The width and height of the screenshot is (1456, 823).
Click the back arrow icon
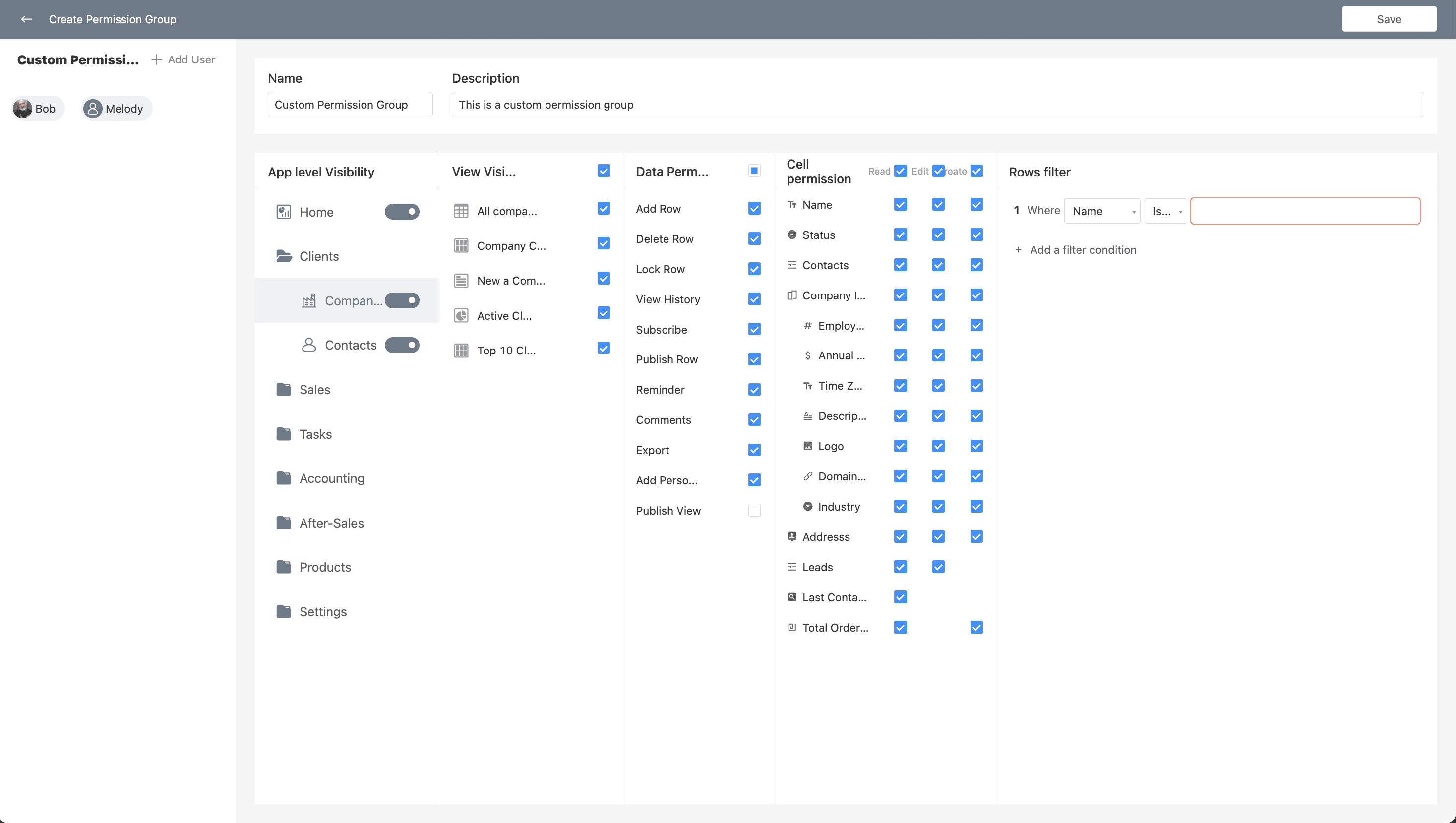pos(26,19)
